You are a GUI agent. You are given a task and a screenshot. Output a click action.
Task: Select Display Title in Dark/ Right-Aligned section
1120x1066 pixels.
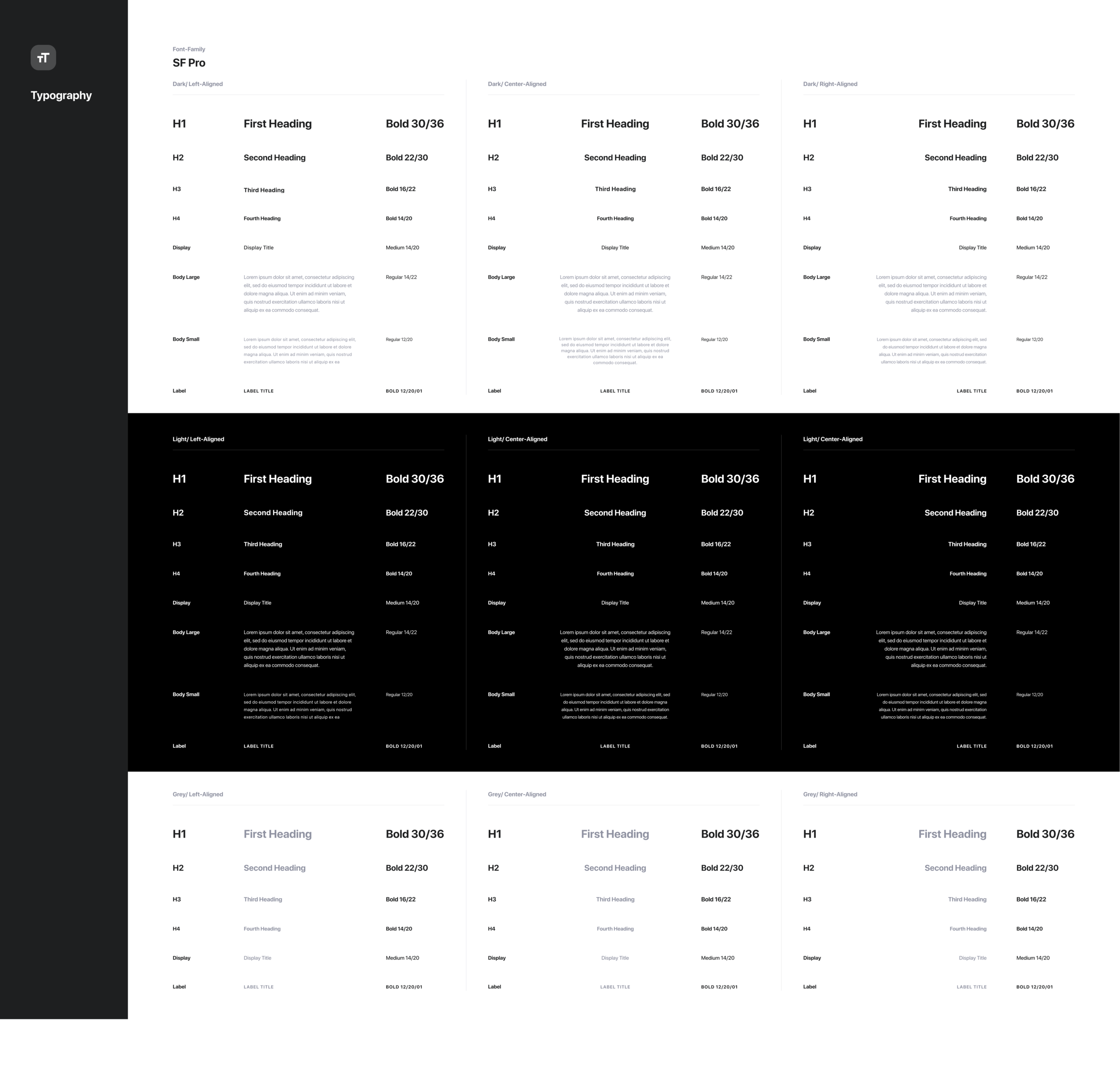[x=973, y=248]
